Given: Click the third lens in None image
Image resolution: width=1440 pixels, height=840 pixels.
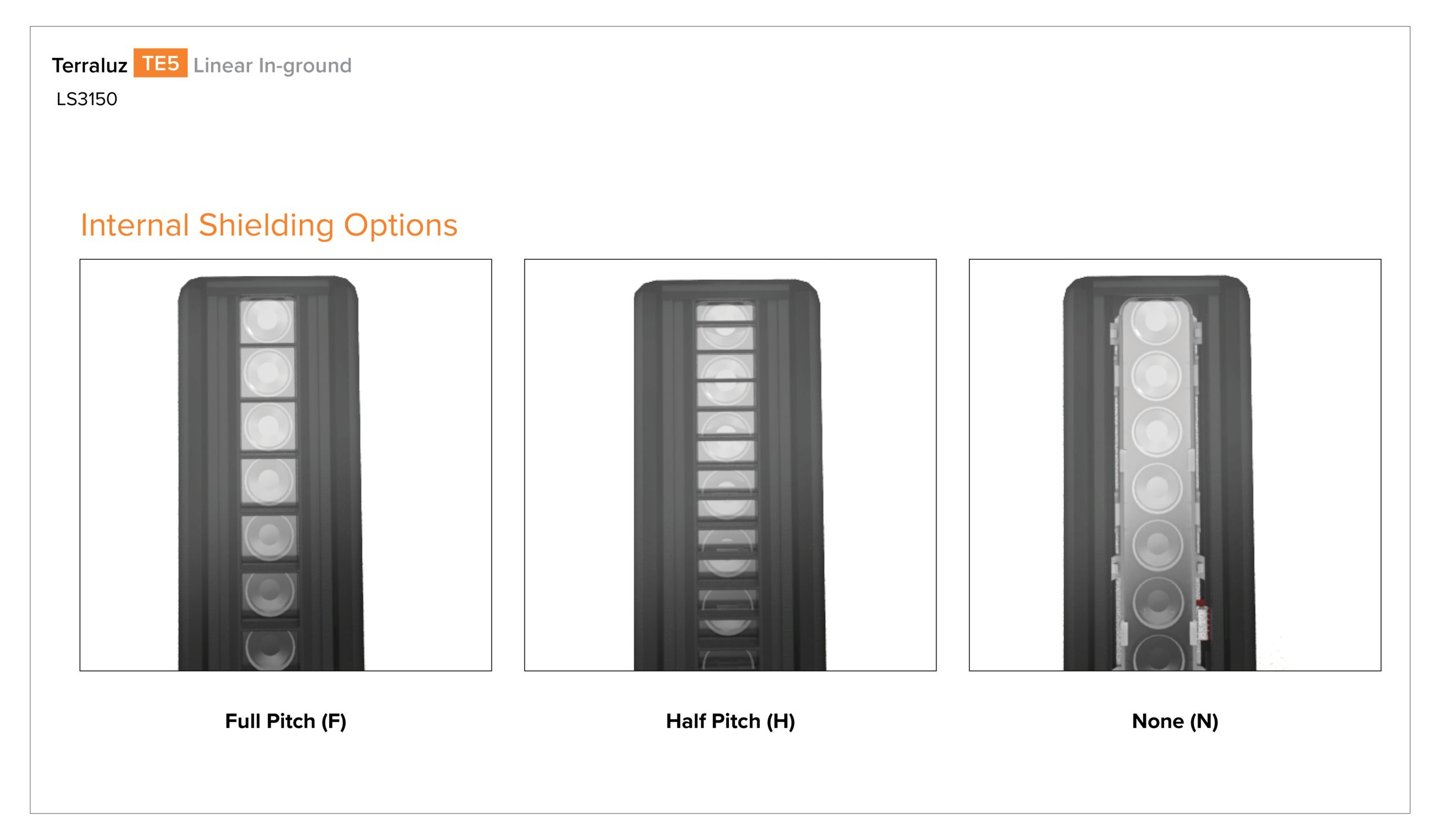Looking at the screenshot, I should click(x=1156, y=432).
